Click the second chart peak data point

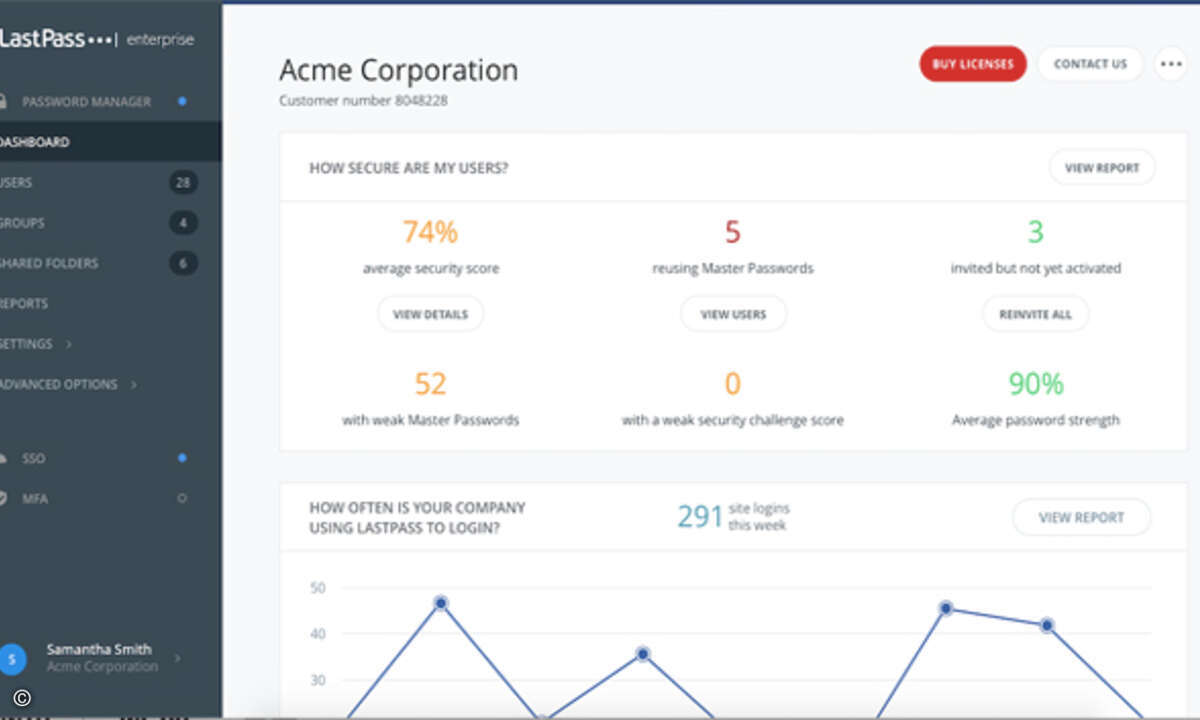click(x=643, y=654)
